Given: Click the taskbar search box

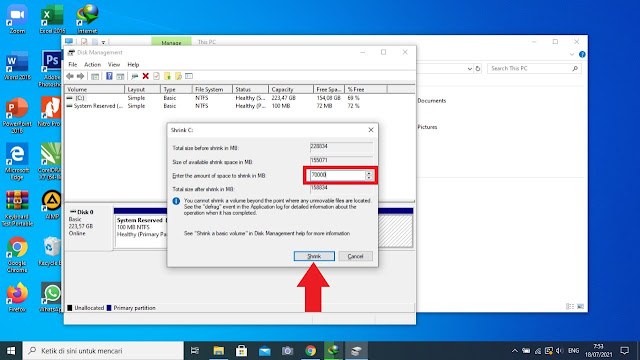Looking at the screenshot, I should tap(103, 351).
